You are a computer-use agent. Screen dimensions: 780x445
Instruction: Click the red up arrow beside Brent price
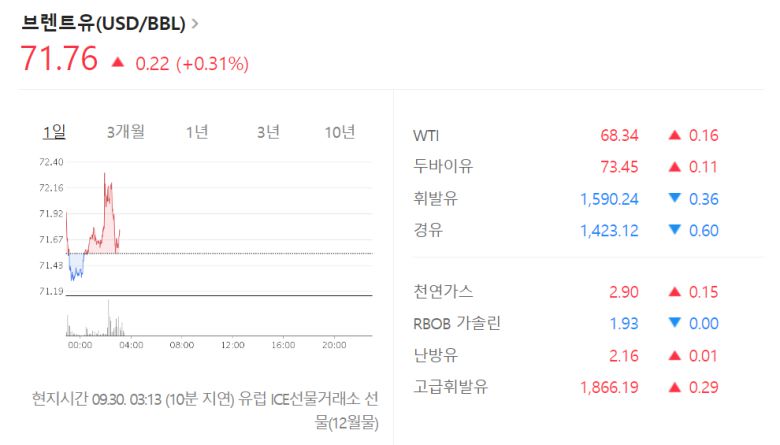coord(118,62)
